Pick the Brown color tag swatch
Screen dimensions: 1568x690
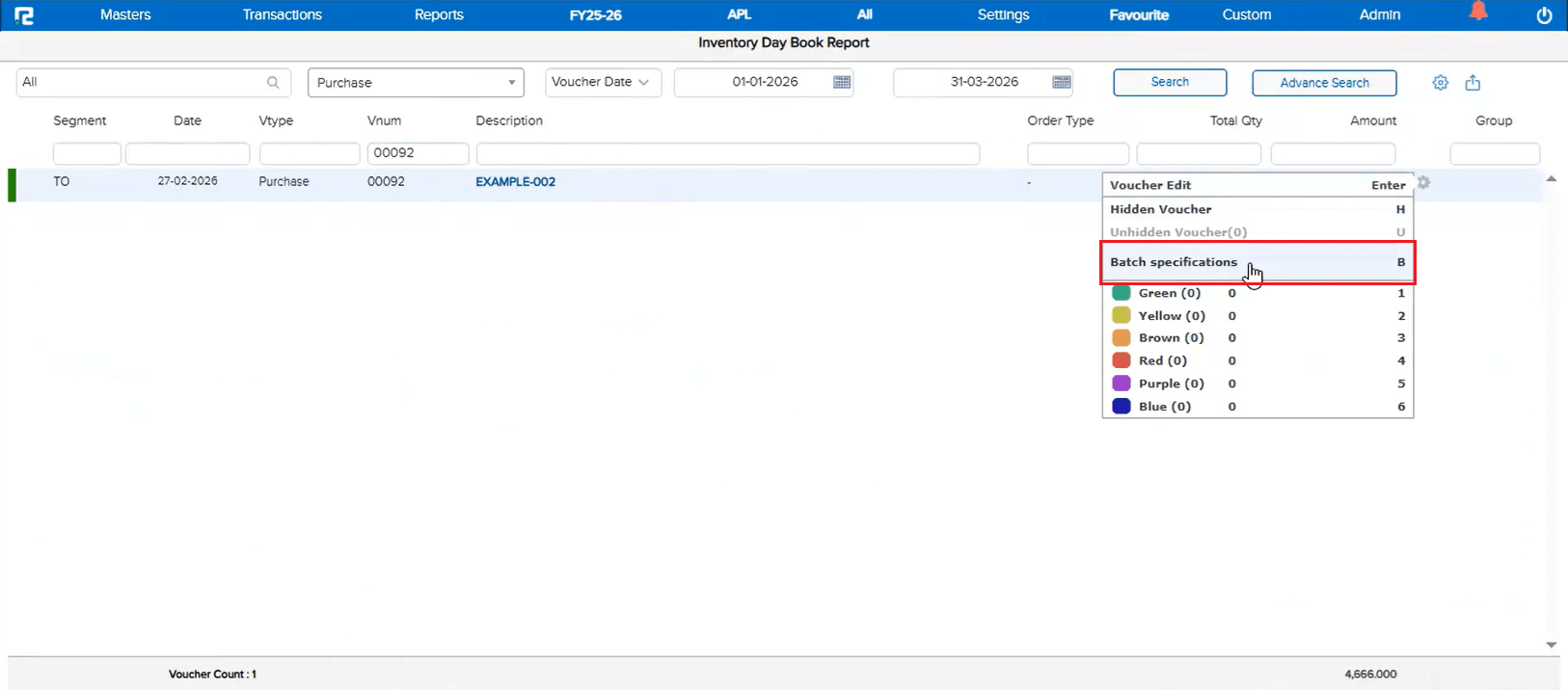click(1121, 338)
